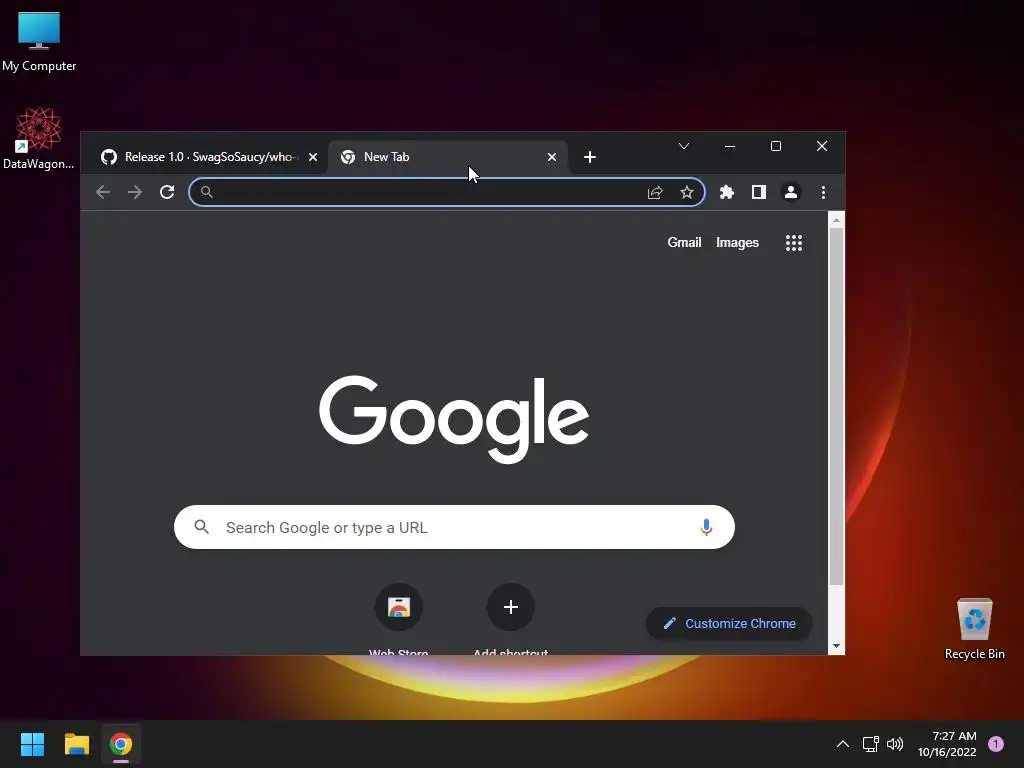Open the Images link
1024x768 pixels.
(x=737, y=242)
